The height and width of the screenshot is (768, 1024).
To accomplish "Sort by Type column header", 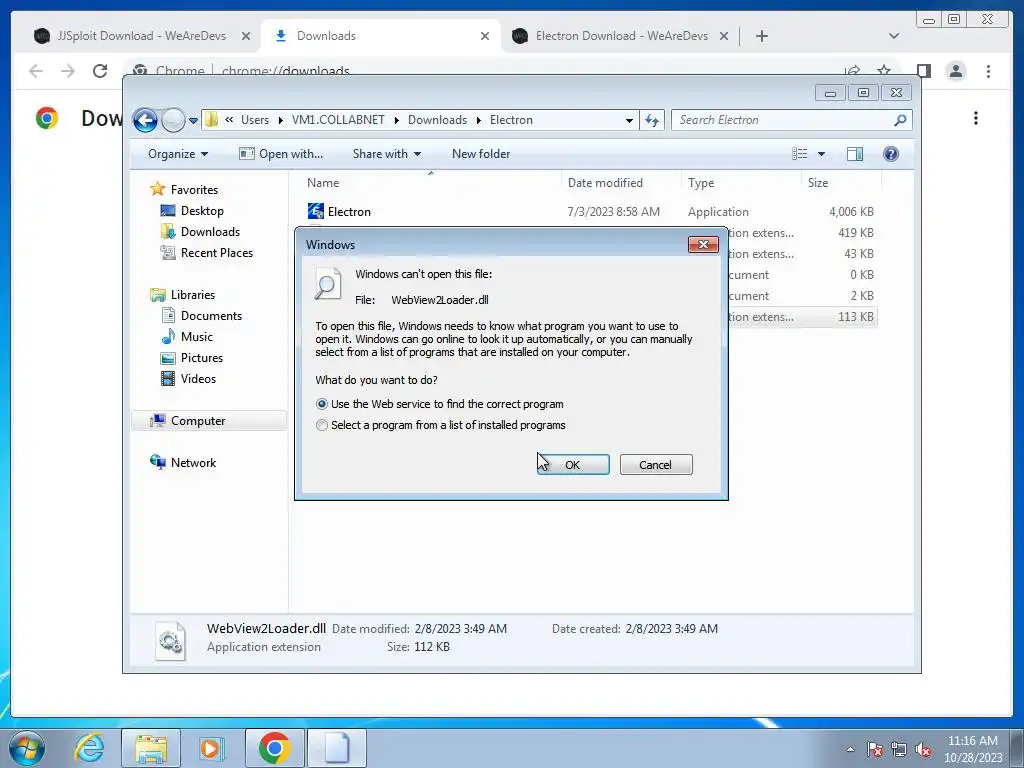I will point(741,183).
